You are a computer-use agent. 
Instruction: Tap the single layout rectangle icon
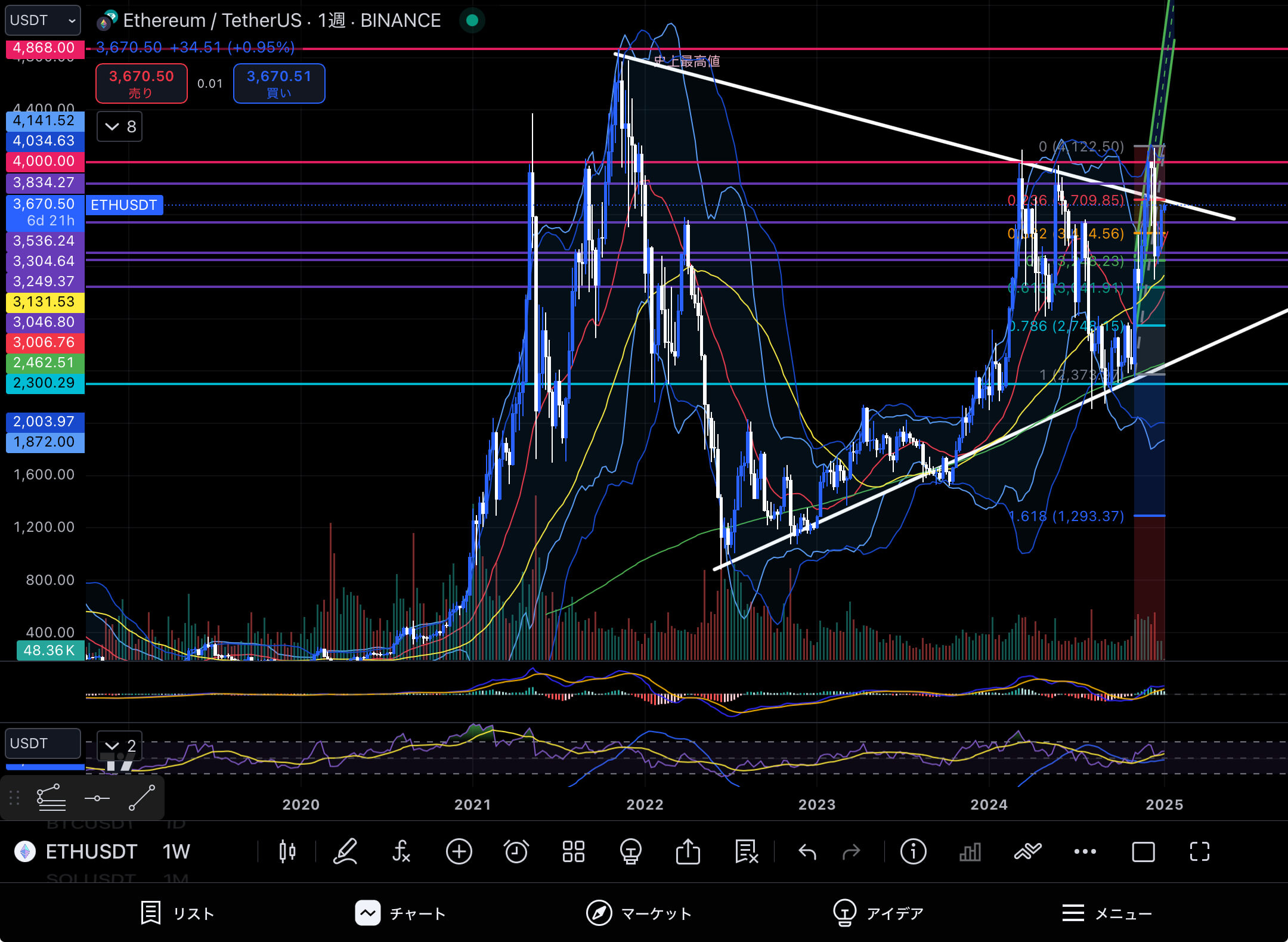[x=1143, y=852]
